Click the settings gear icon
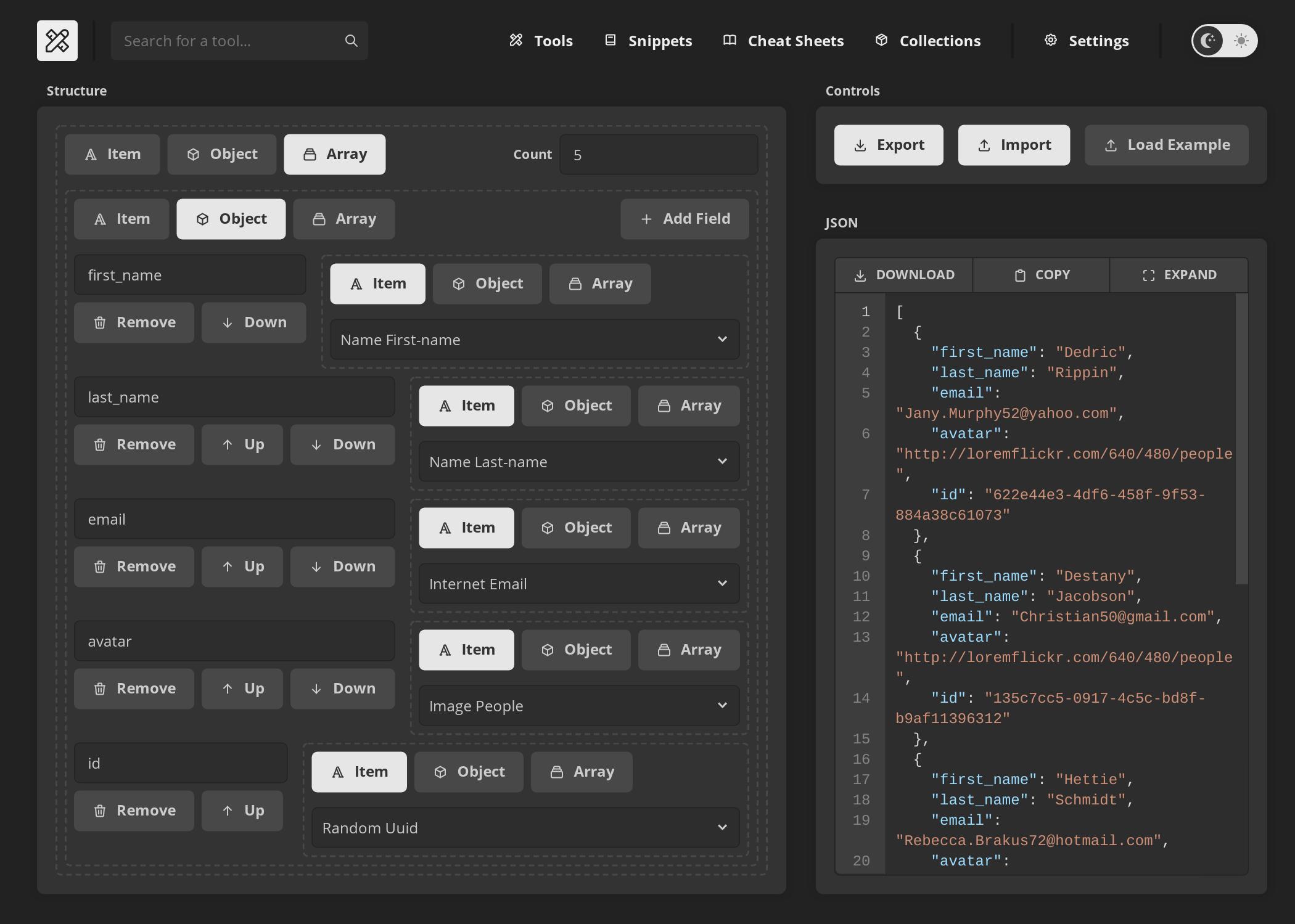1295x924 pixels. coord(1051,40)
